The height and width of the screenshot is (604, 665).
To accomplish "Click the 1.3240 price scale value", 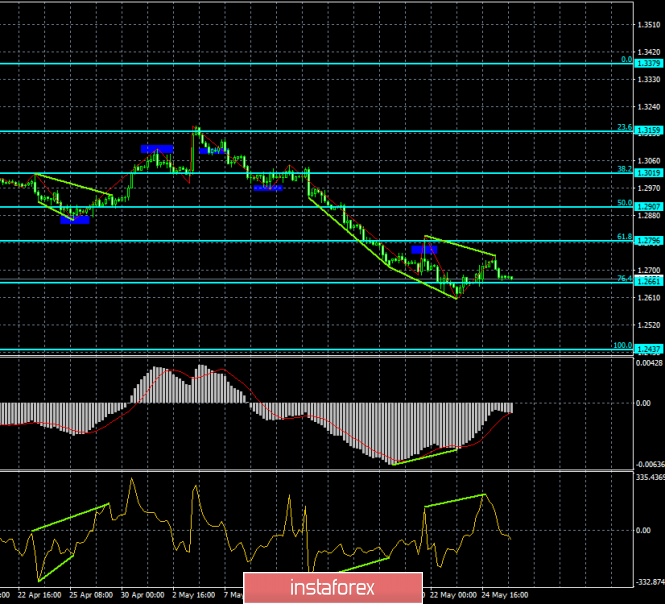I will pyautogui.click(x=649, y=107).
